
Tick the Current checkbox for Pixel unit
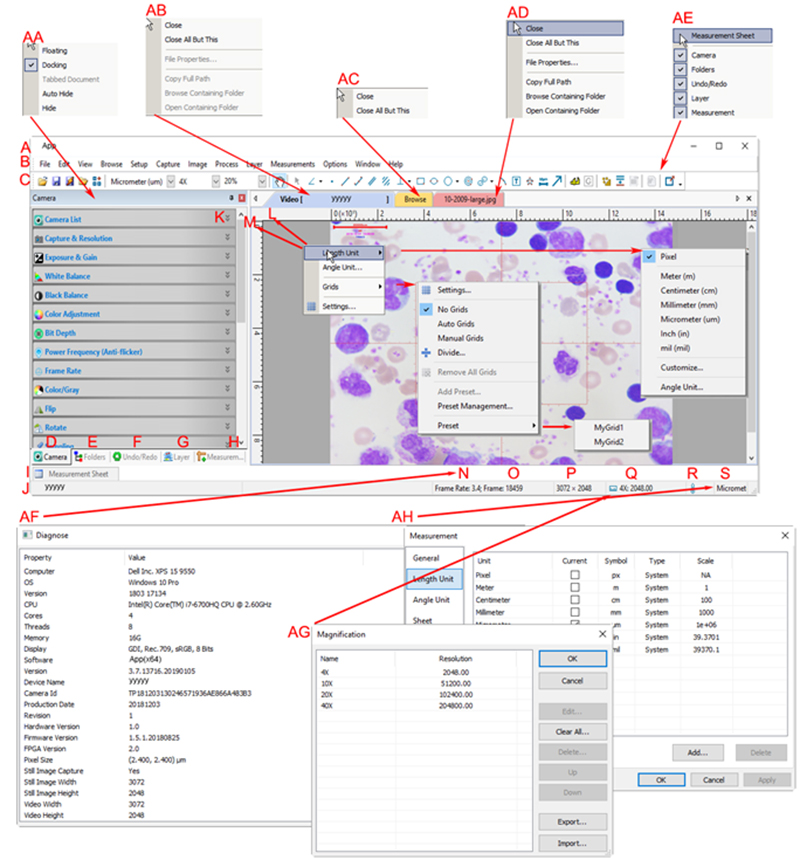(575, 576)
